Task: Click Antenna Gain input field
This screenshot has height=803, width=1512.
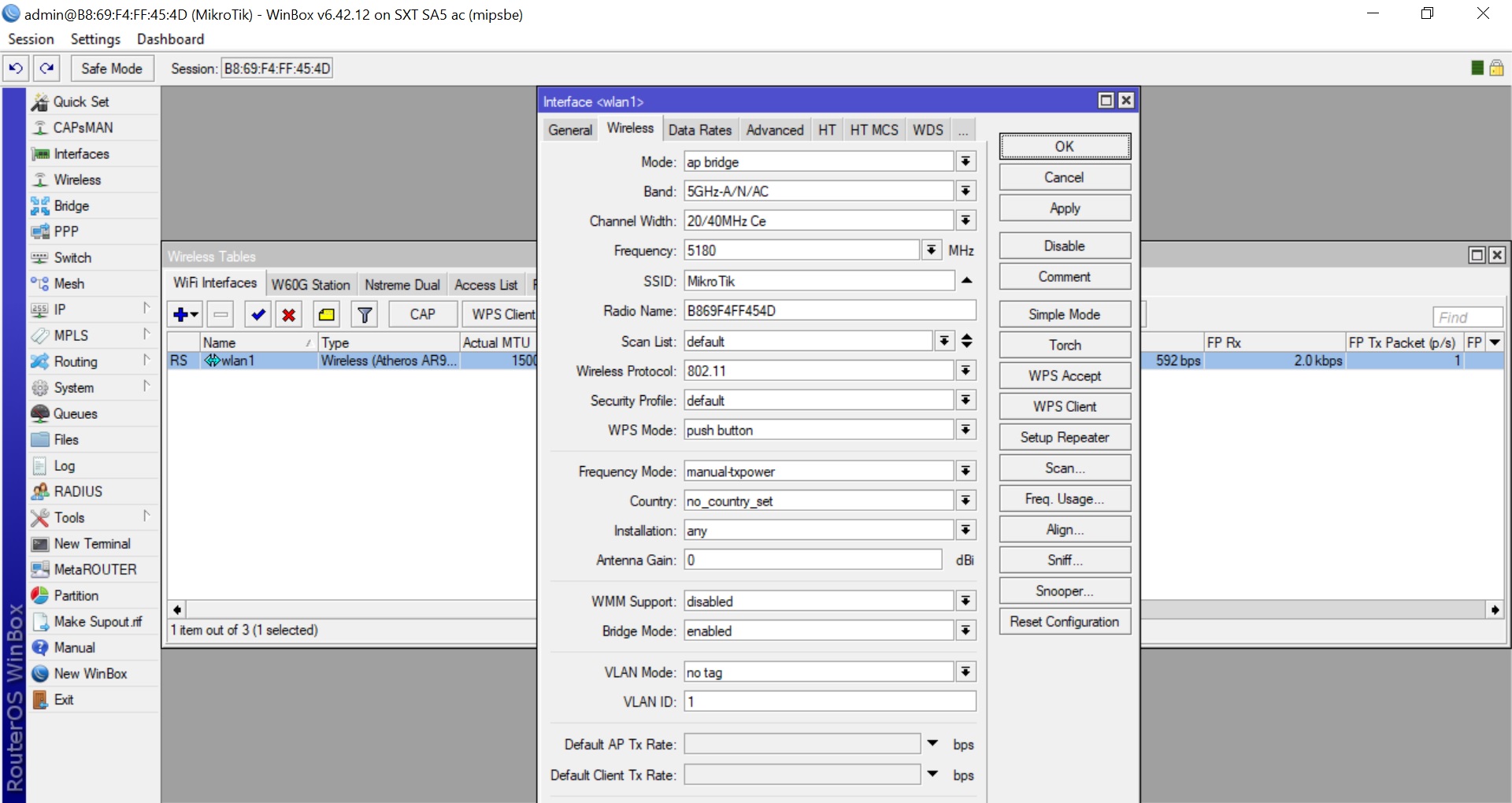Action: (813, 560)
